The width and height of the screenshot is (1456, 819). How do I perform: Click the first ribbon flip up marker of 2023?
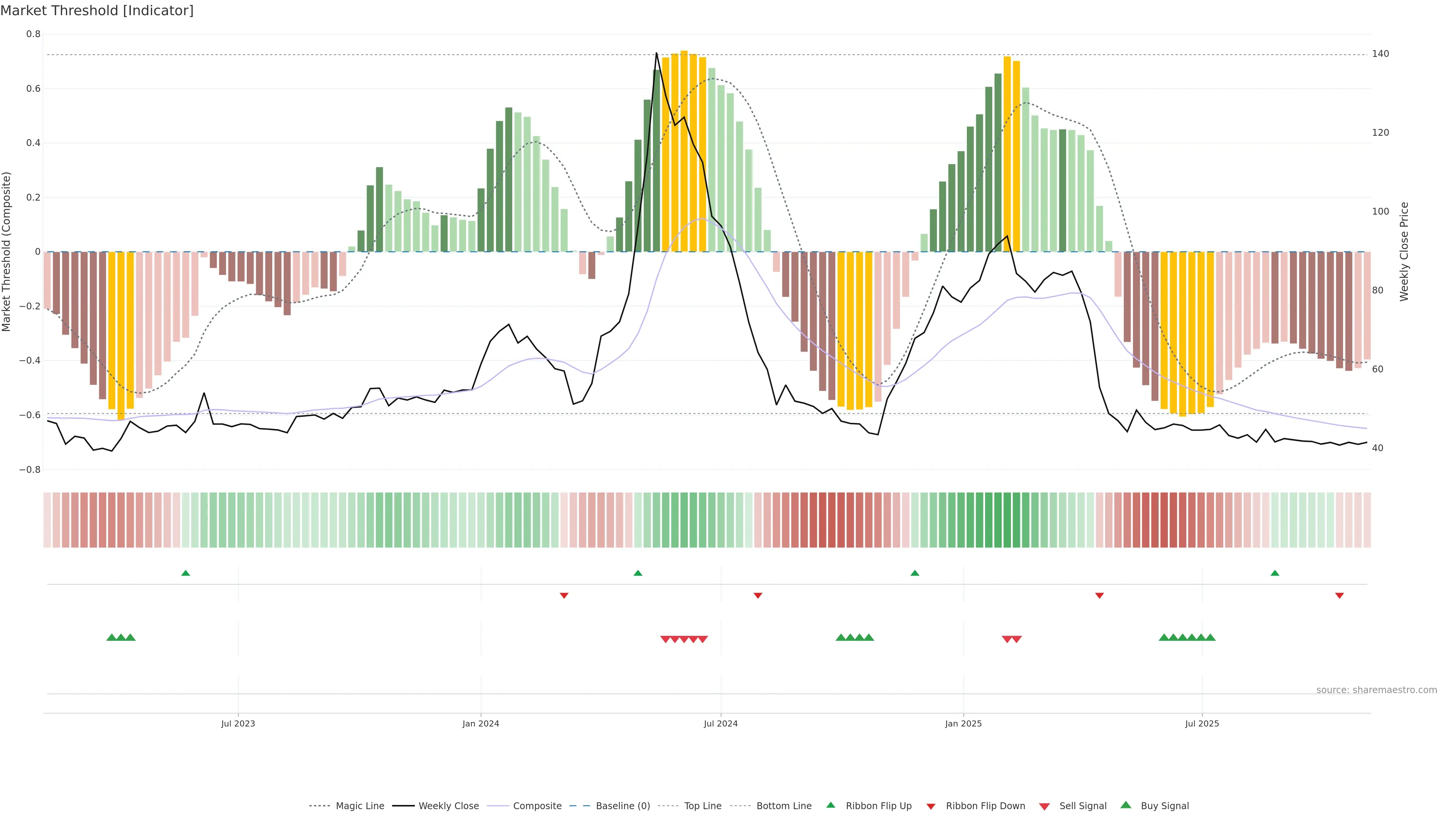[x=185, y=573]
